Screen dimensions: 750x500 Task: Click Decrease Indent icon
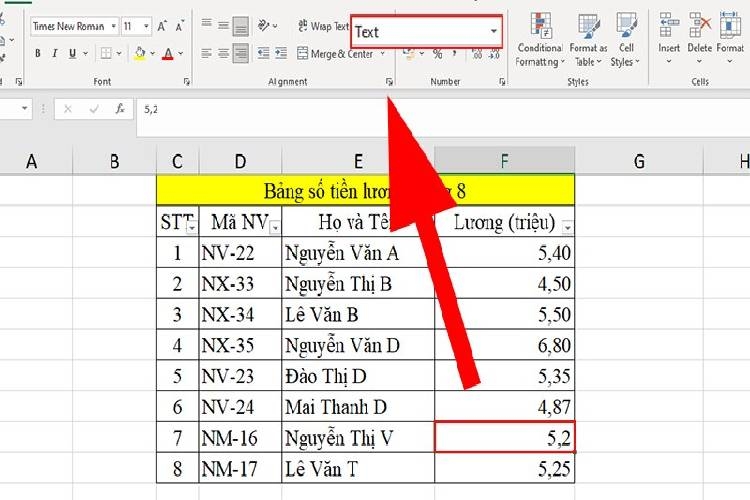pyautogui.click(x=263, y=54)
